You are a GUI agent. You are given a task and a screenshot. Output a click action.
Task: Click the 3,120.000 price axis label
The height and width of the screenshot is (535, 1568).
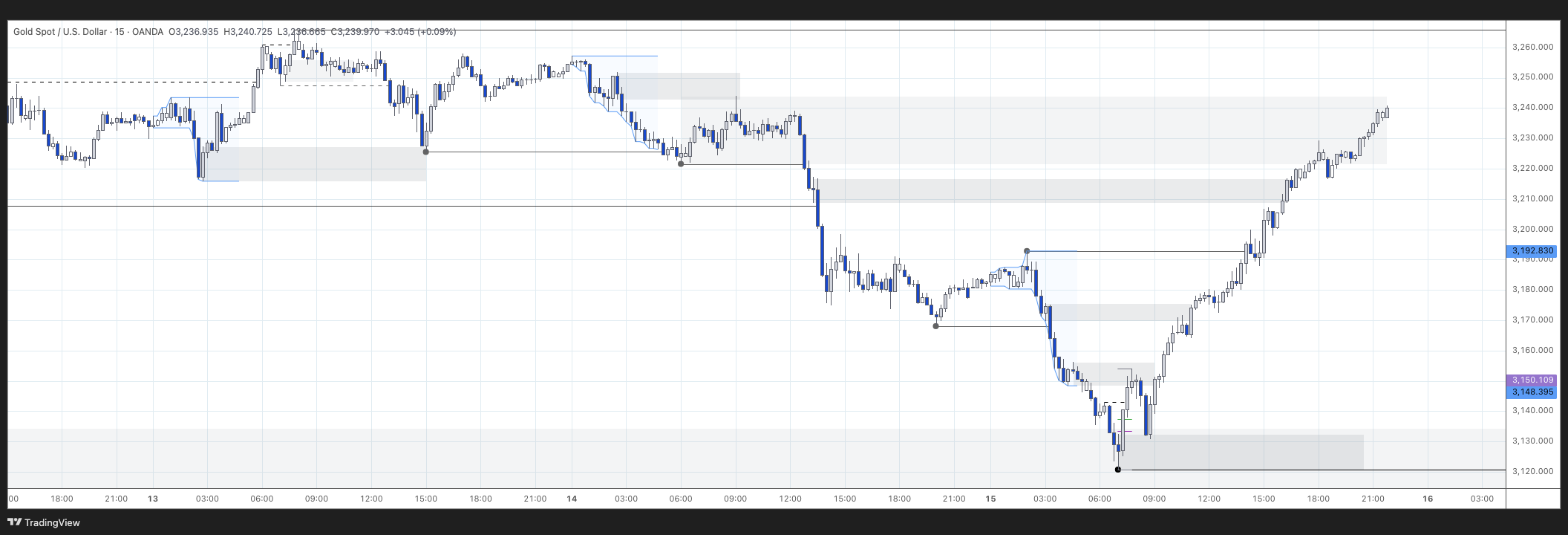1532,471
